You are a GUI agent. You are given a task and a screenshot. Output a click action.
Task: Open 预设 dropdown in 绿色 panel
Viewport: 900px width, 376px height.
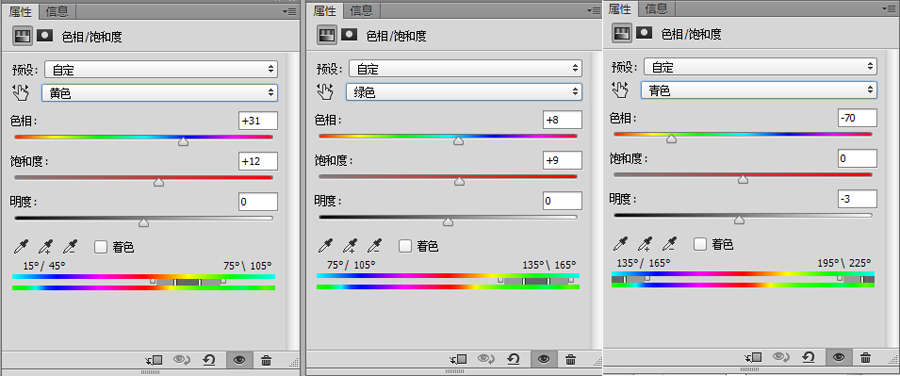click(x=465, y=69)
